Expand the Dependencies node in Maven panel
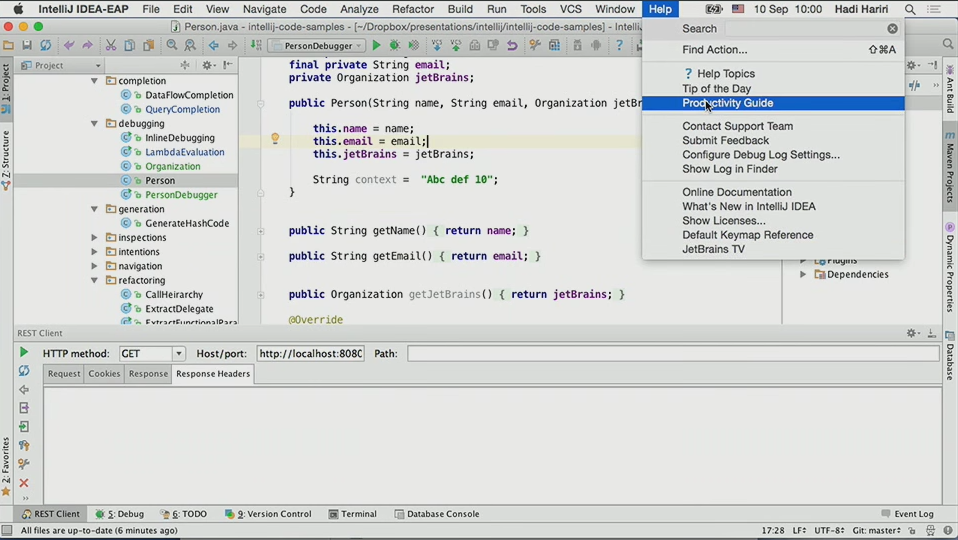Image resolution: width=958 pixels, height=540 pixels. pos(803,274)
